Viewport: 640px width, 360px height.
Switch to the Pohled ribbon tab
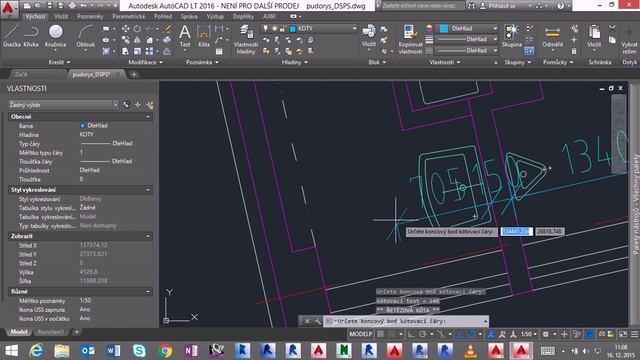coord(163,16)
